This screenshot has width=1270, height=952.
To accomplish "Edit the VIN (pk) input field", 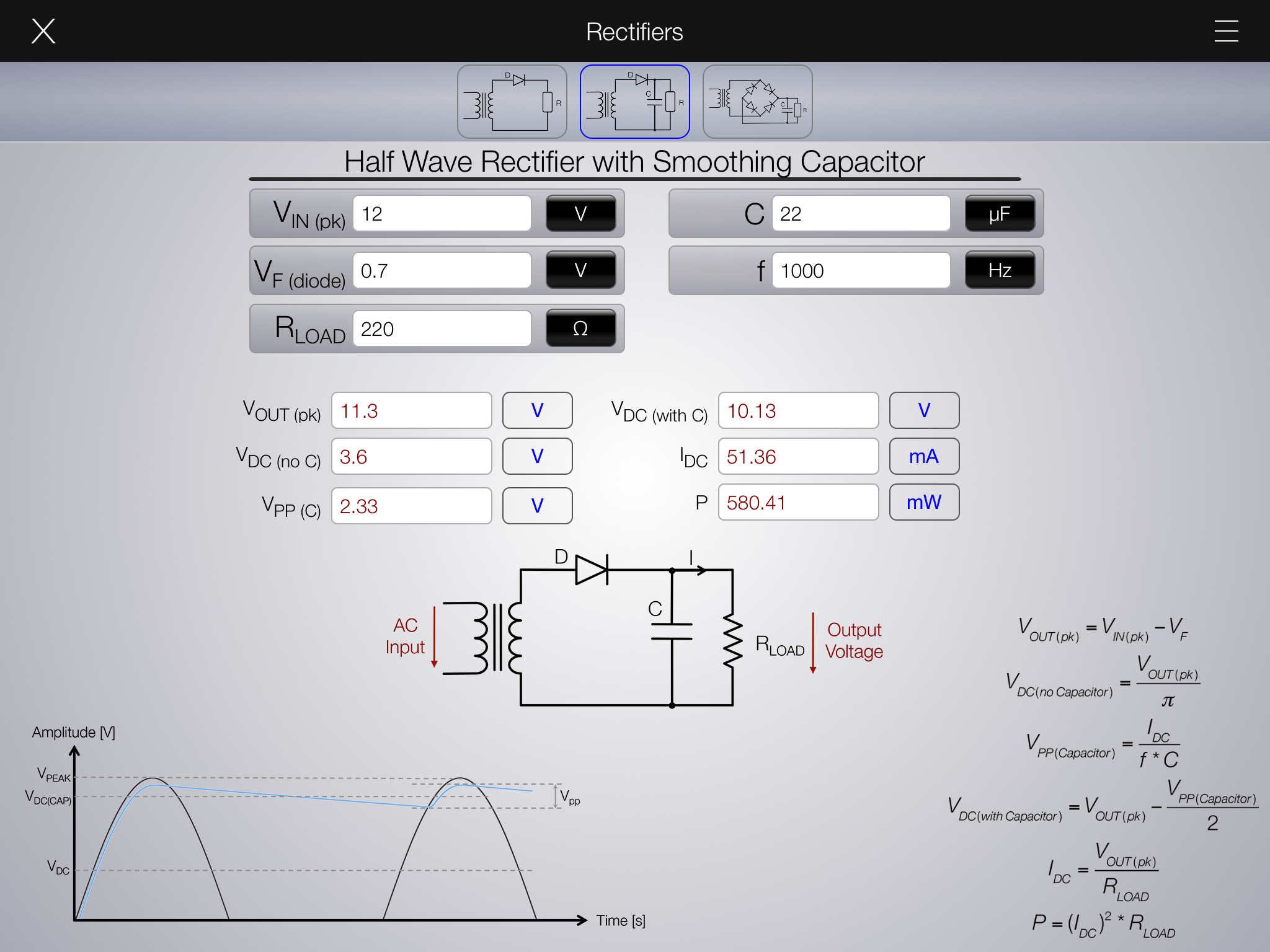I will click(x=442, y=214).
